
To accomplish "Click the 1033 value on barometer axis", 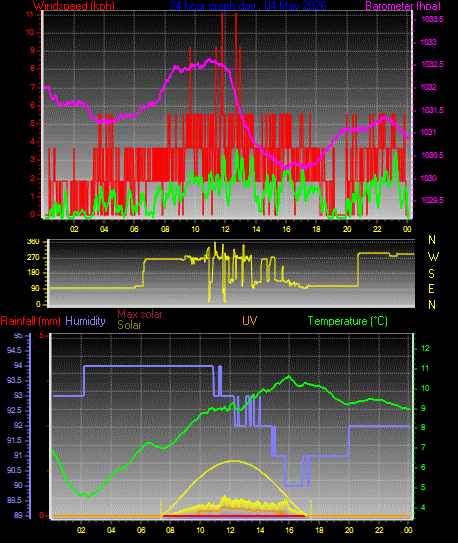I will click(x=429, y=42).
